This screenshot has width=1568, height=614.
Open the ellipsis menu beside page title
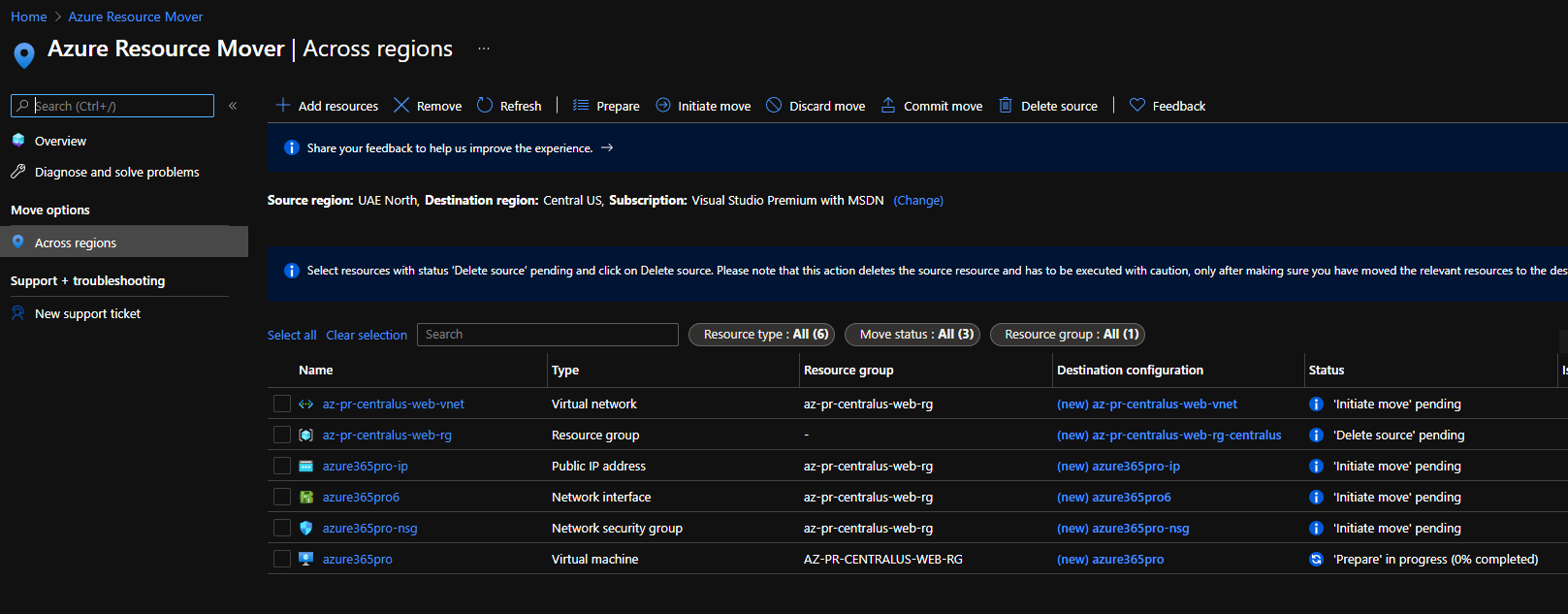[484, 48]
